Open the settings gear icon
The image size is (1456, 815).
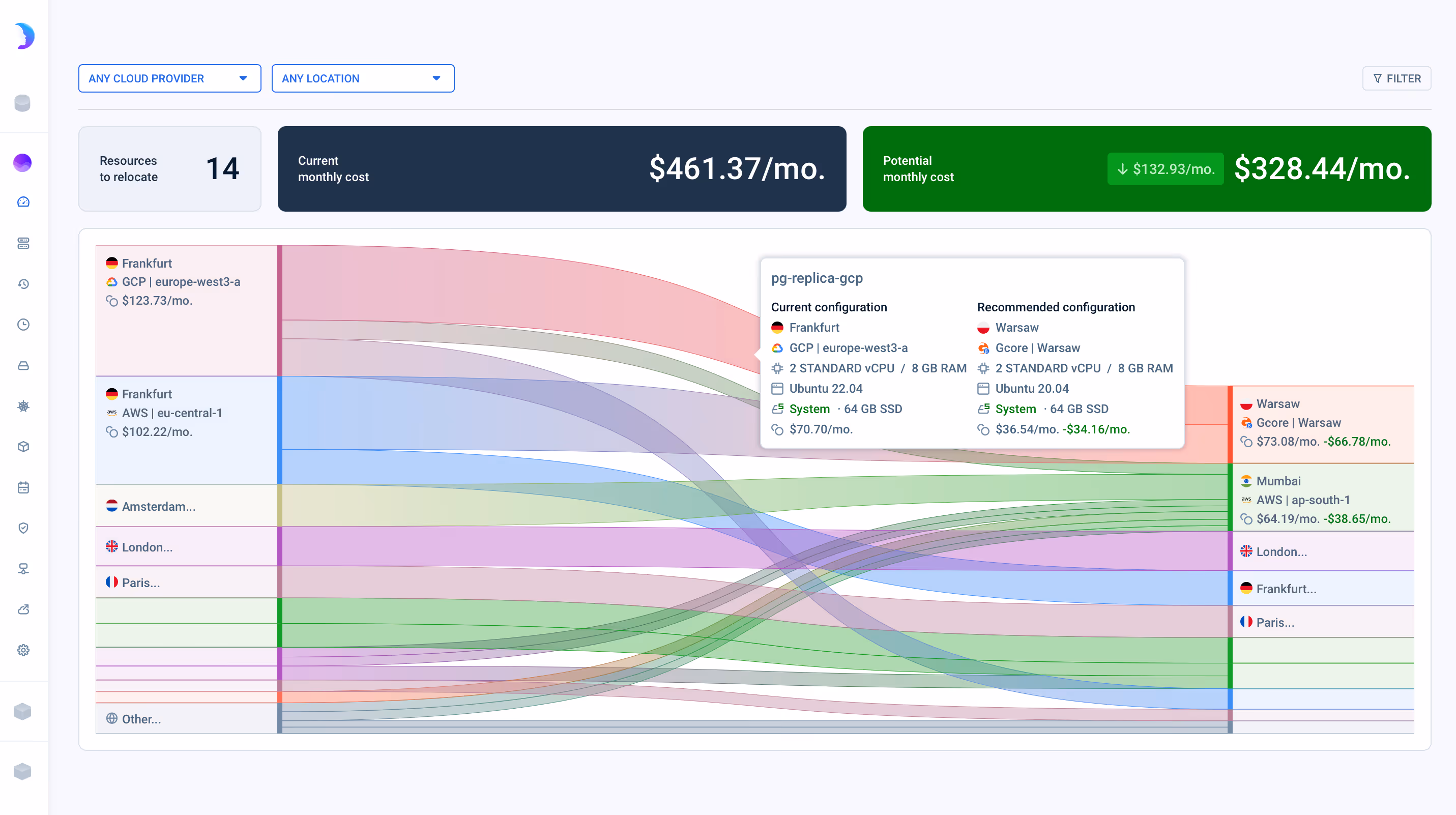[x=23, y=650]
